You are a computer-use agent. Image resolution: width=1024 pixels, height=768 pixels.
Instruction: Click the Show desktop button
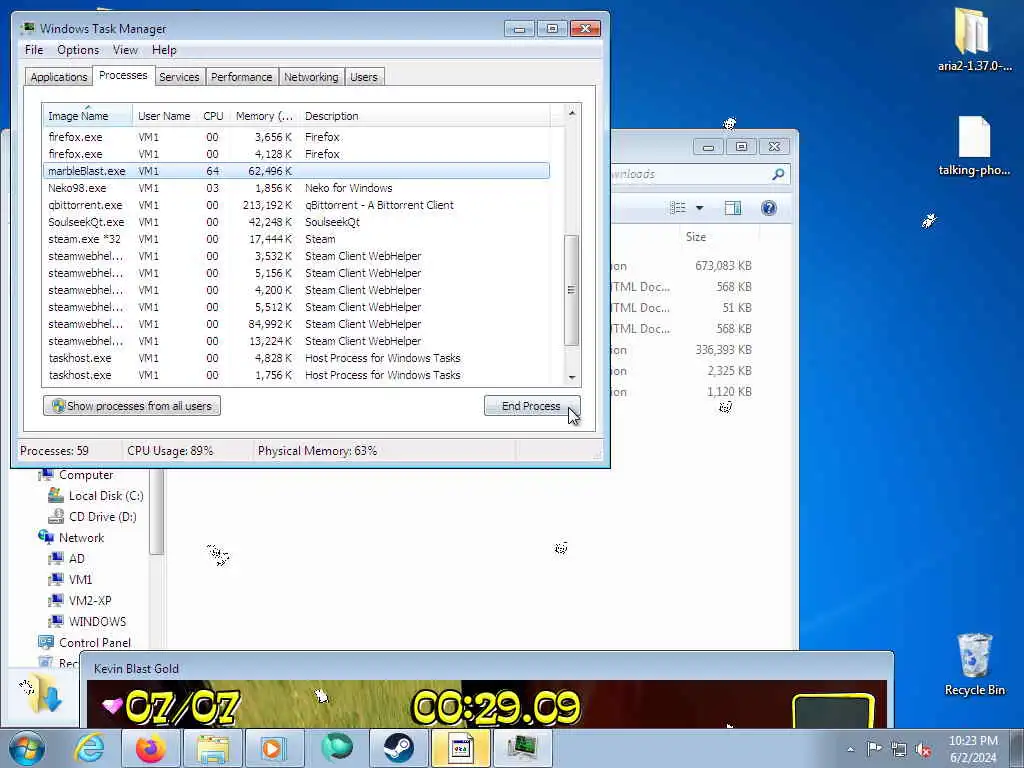click(x=1017, y=749)
